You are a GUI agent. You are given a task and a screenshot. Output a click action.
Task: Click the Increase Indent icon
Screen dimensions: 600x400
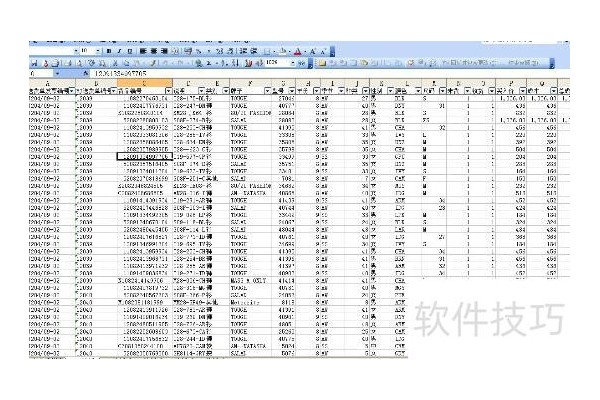point(253,51)
